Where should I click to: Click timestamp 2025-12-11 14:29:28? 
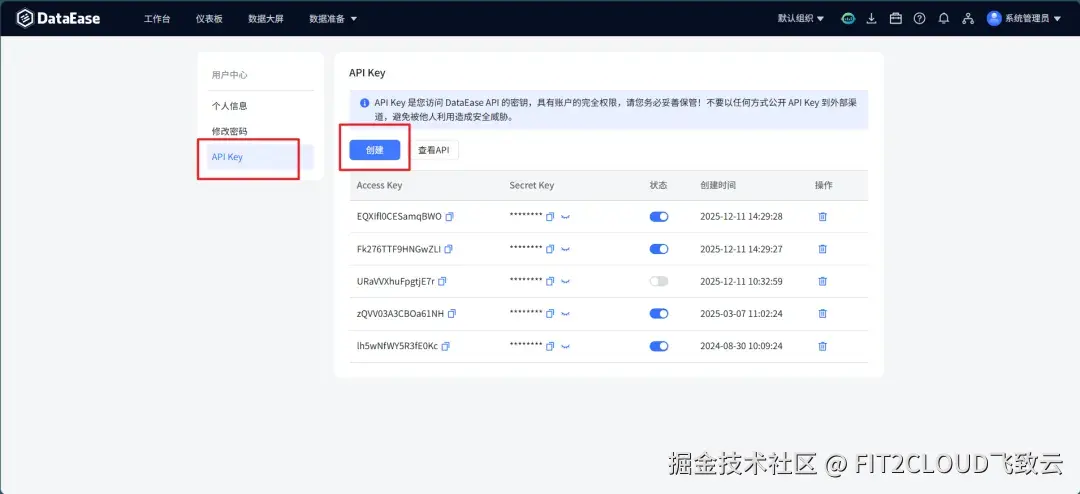(x=741, y=216)
